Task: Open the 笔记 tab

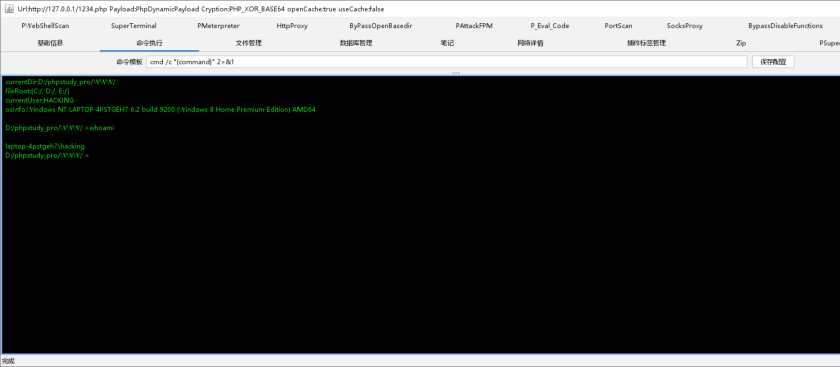Action: [447, 43]
